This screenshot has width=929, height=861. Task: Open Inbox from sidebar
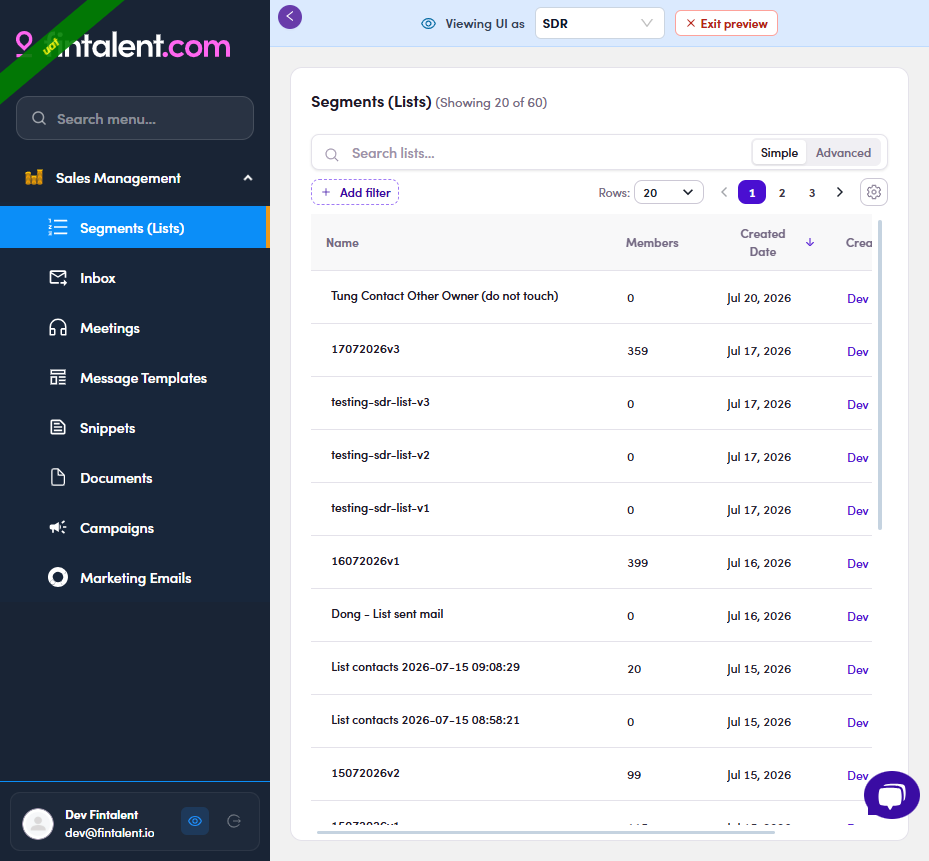coord(135,278)
